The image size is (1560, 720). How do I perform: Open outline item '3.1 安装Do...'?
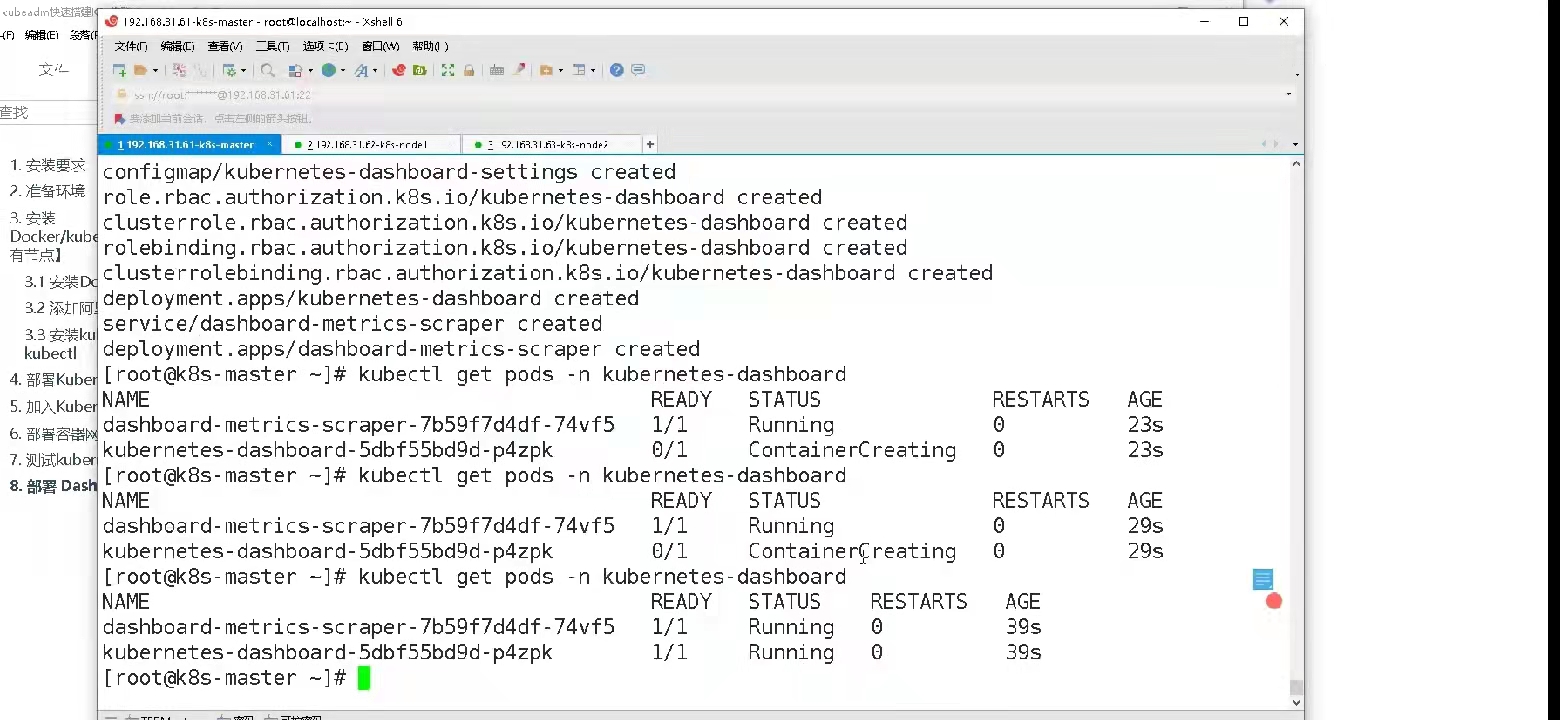point(60,282)
